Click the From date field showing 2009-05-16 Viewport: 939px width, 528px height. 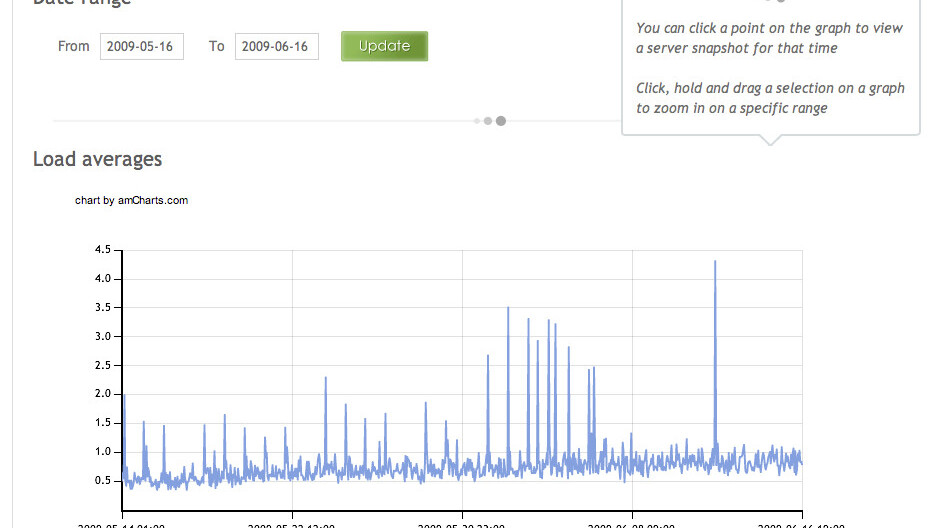(141, 46)
